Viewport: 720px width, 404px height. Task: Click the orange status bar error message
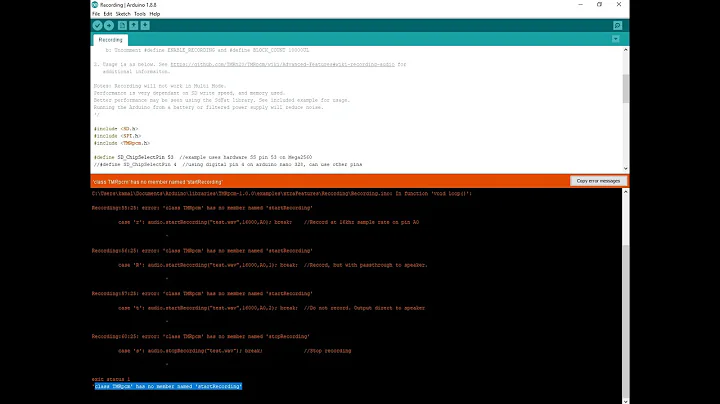pyautogui.click(x=158, y=182)
